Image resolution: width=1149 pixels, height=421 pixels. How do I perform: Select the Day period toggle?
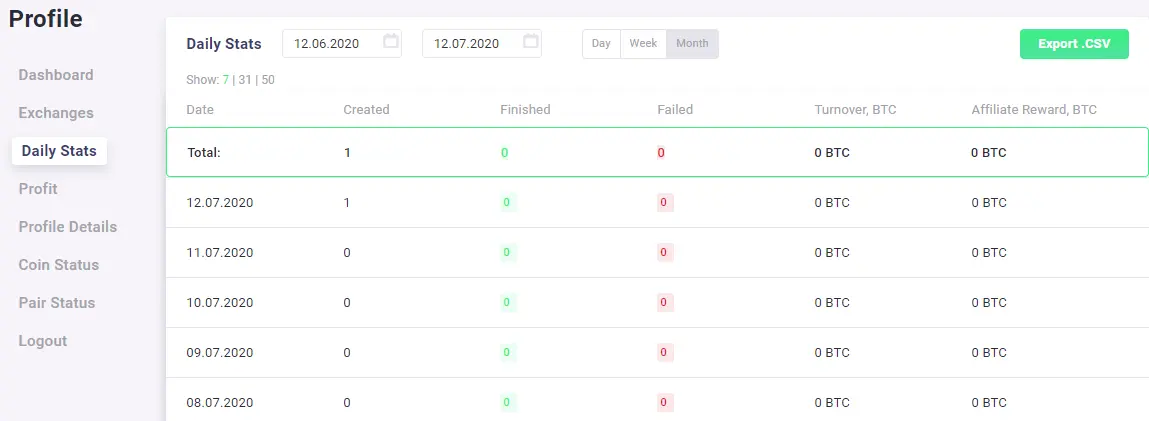pos(602,43)
